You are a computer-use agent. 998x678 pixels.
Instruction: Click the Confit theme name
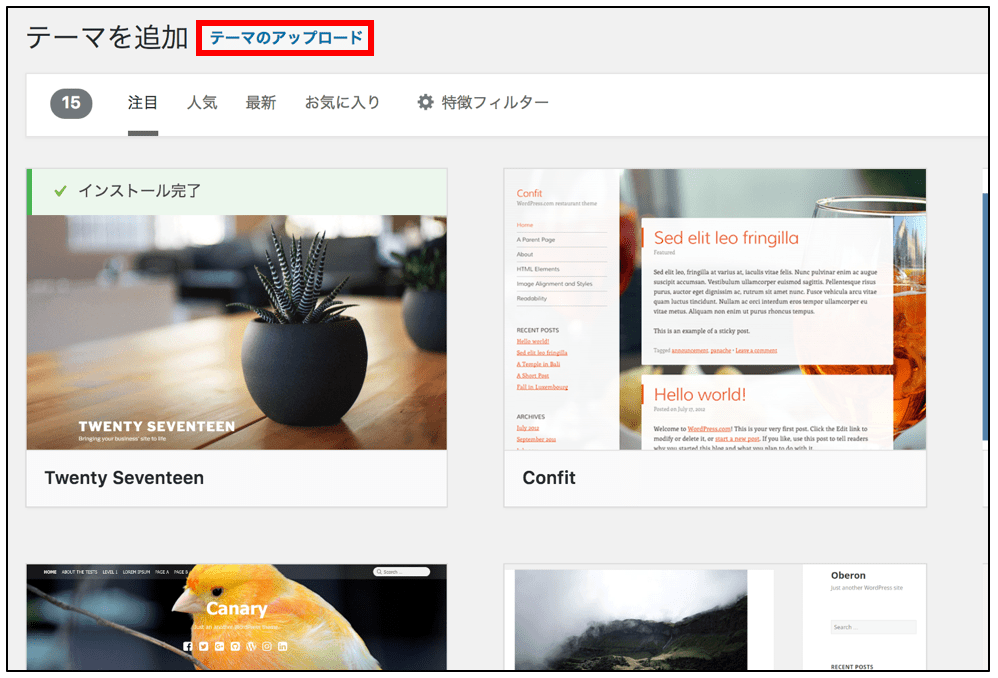click(x=549, y=477)
